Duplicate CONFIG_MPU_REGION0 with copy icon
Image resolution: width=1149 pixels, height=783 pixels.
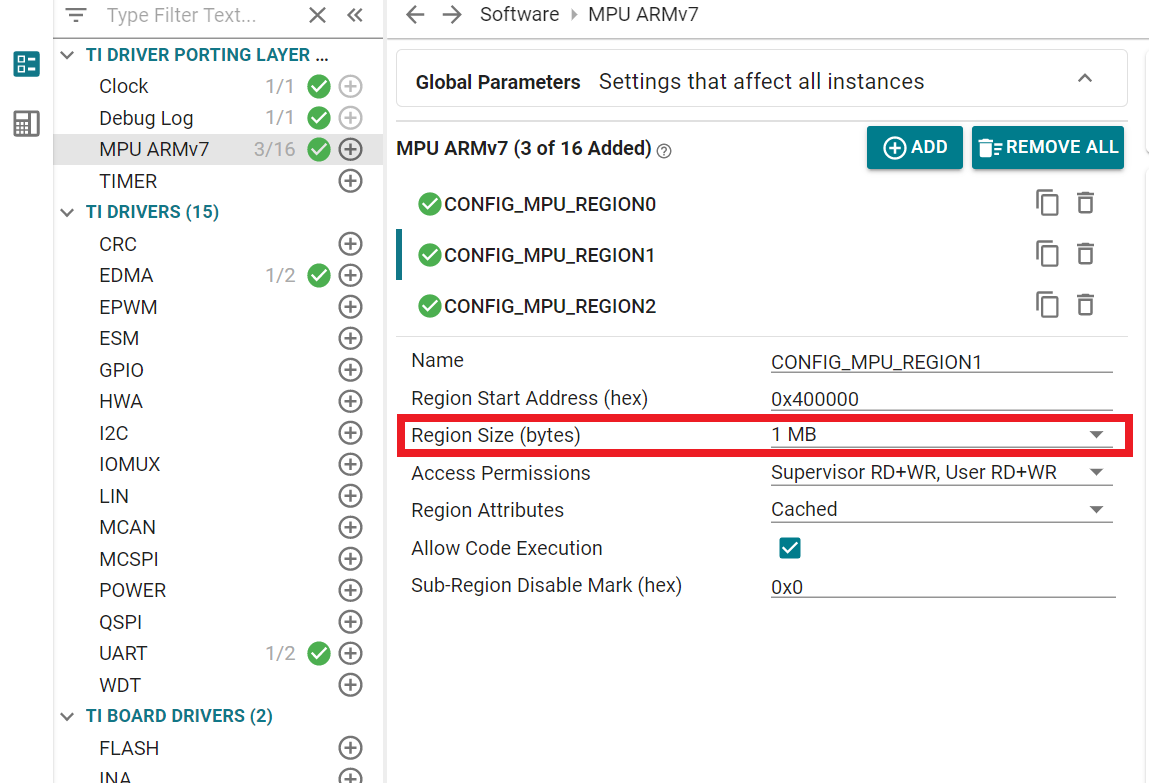coord(1047,203)
